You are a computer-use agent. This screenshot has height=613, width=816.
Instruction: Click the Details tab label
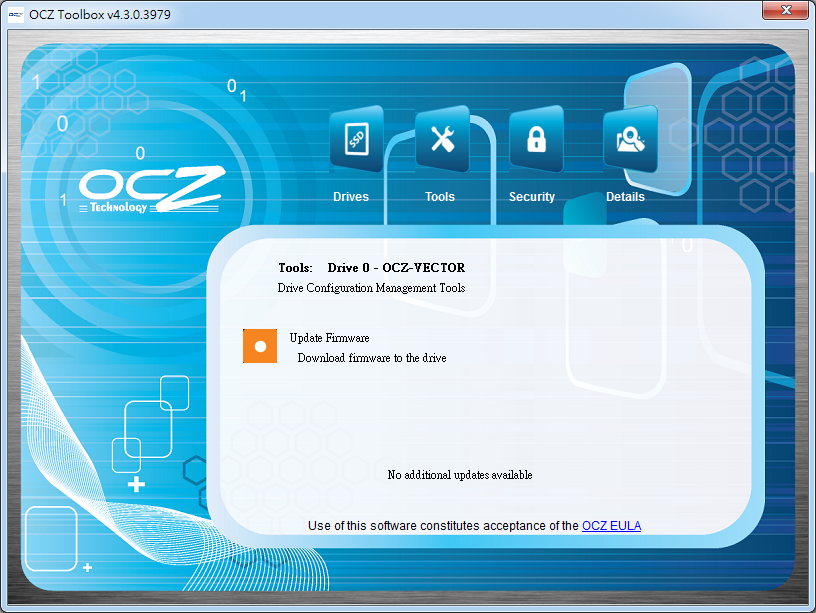pos(625,197)
